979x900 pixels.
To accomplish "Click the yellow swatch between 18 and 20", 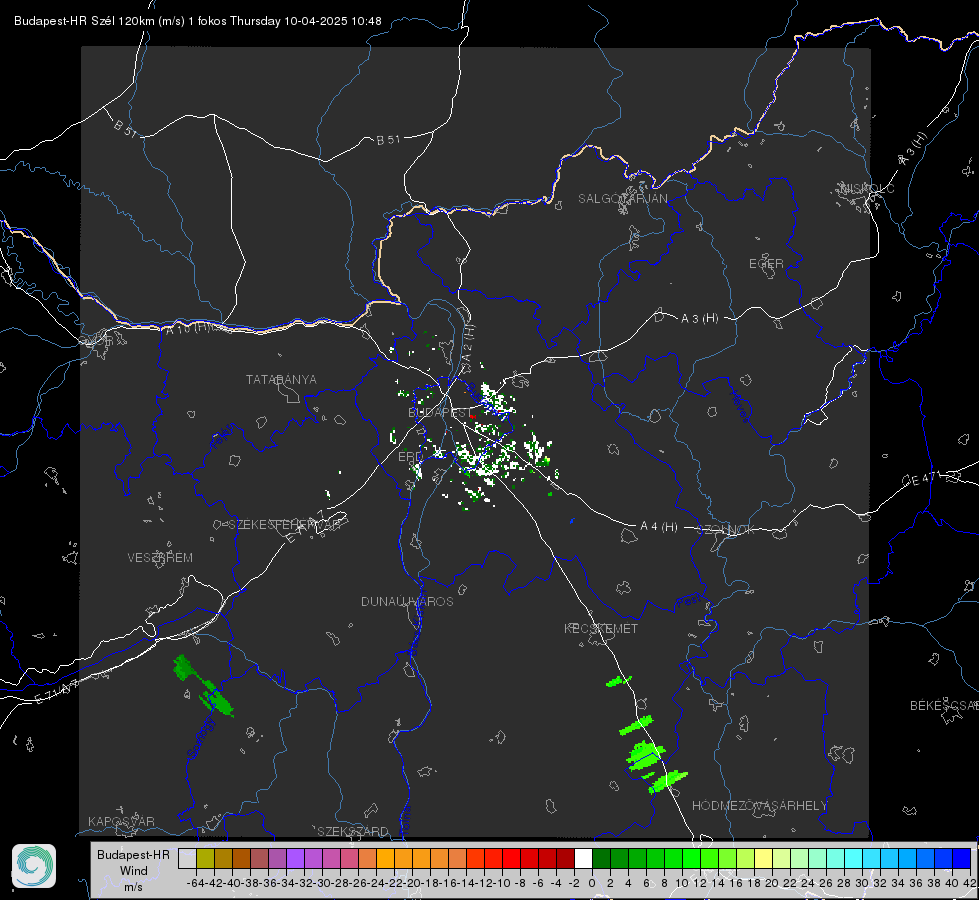I will (x=764, y=858).
